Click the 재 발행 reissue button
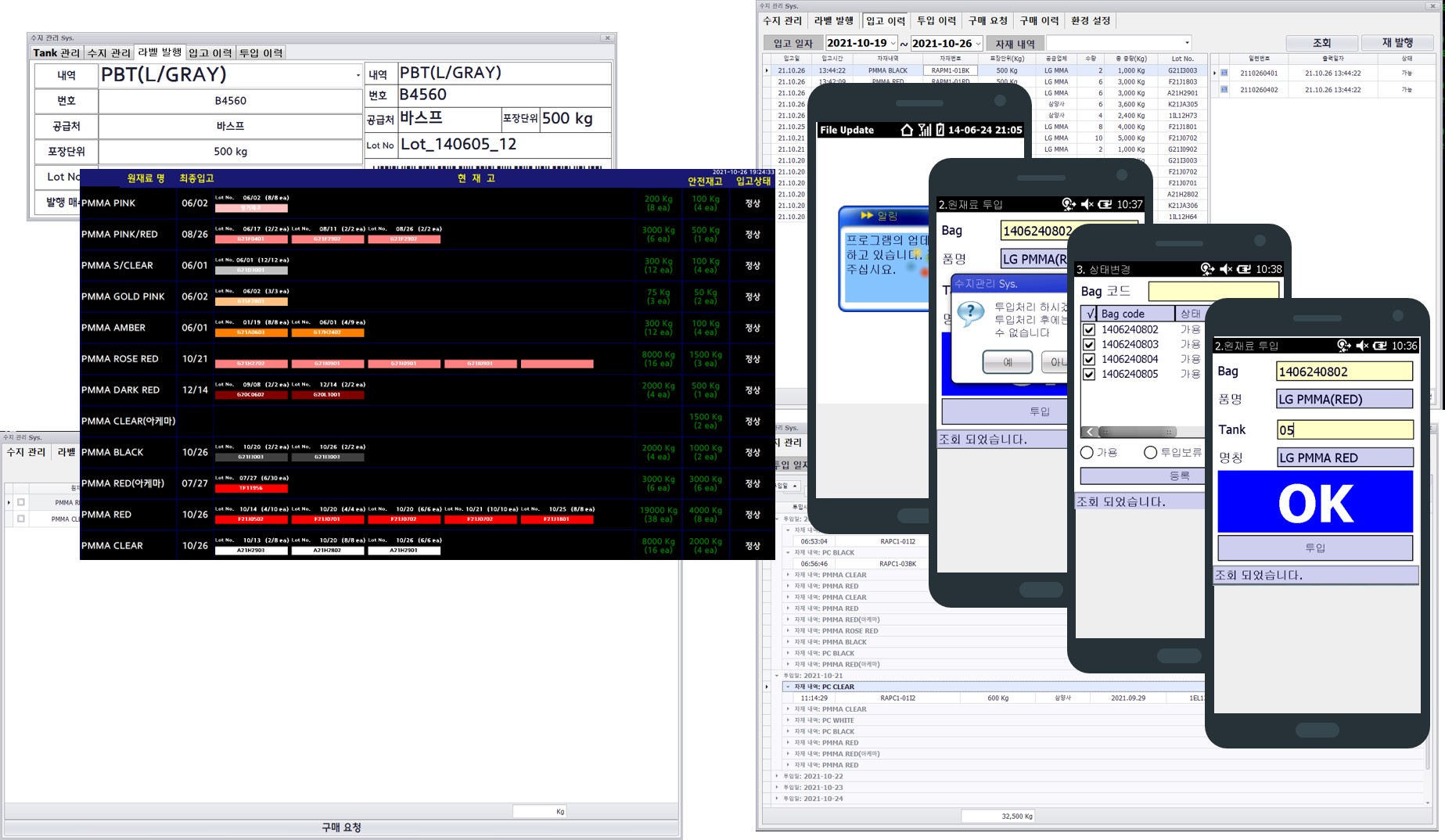 tap(1397, 43)
